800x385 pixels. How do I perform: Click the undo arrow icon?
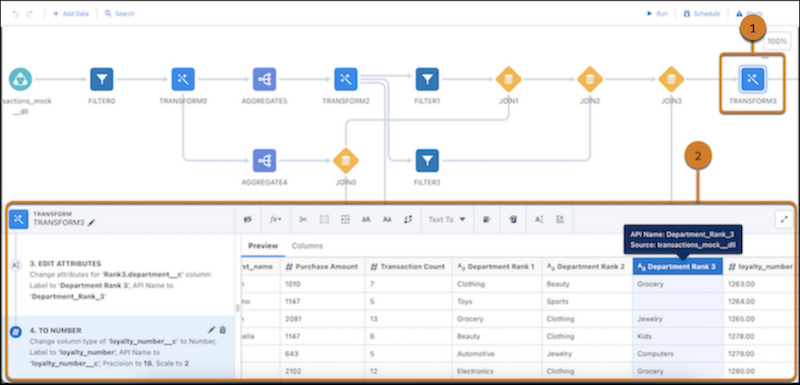click(15, 14)
